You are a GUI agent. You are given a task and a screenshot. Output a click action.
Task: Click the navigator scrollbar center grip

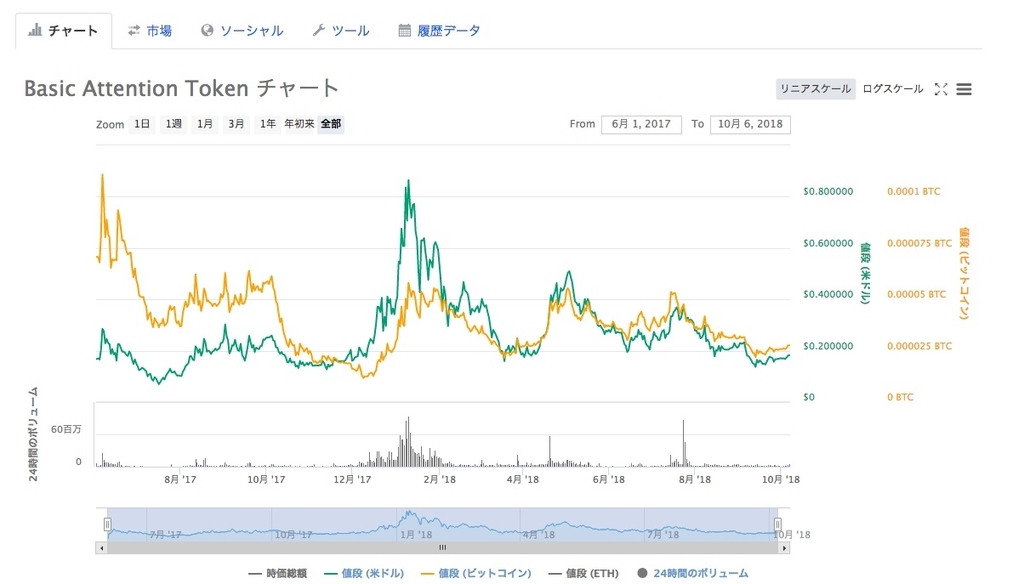pyautogui.click(x=442, y=548)
